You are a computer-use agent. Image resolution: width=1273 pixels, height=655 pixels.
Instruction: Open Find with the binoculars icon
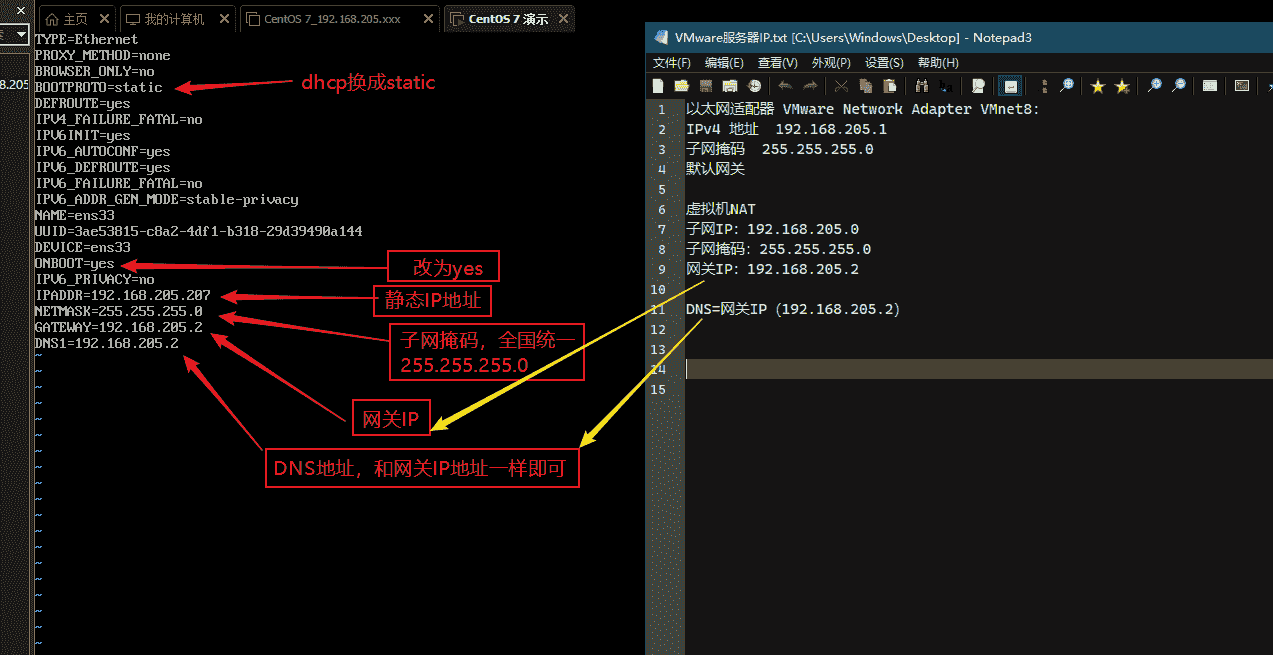pyautogui.click(x=921, y=86)
